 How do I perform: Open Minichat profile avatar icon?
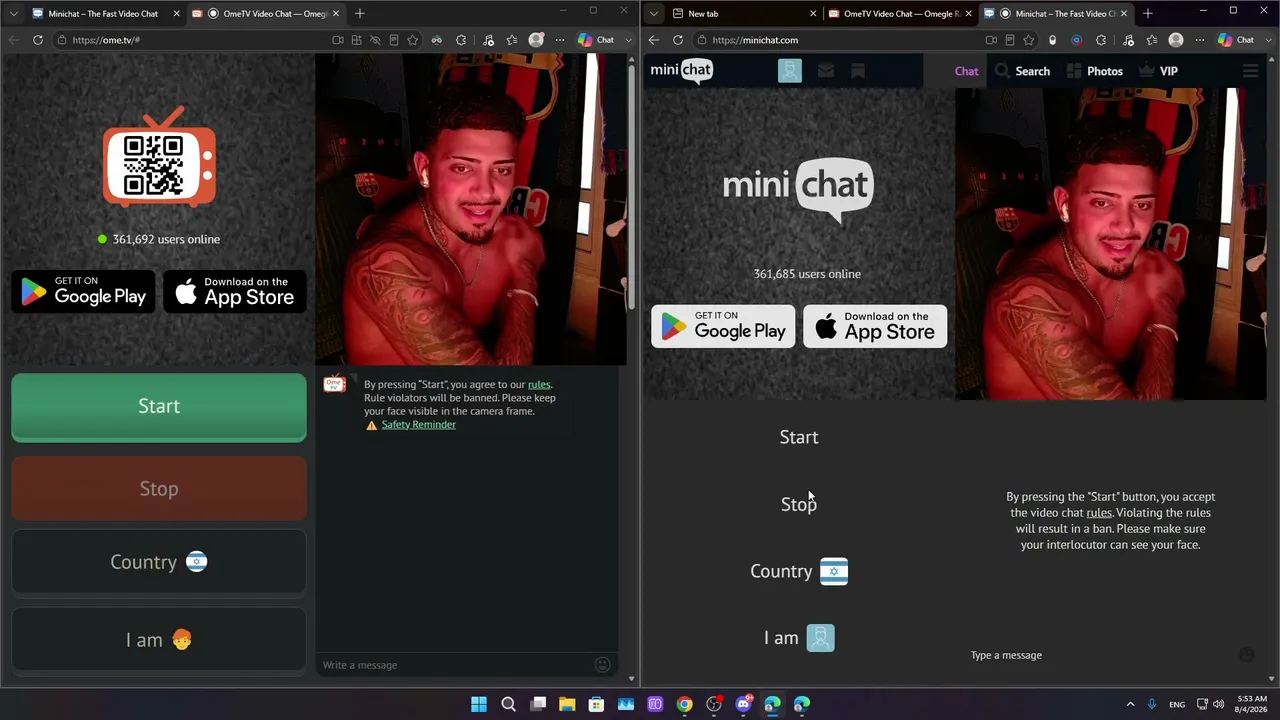(x=790, y=71)
